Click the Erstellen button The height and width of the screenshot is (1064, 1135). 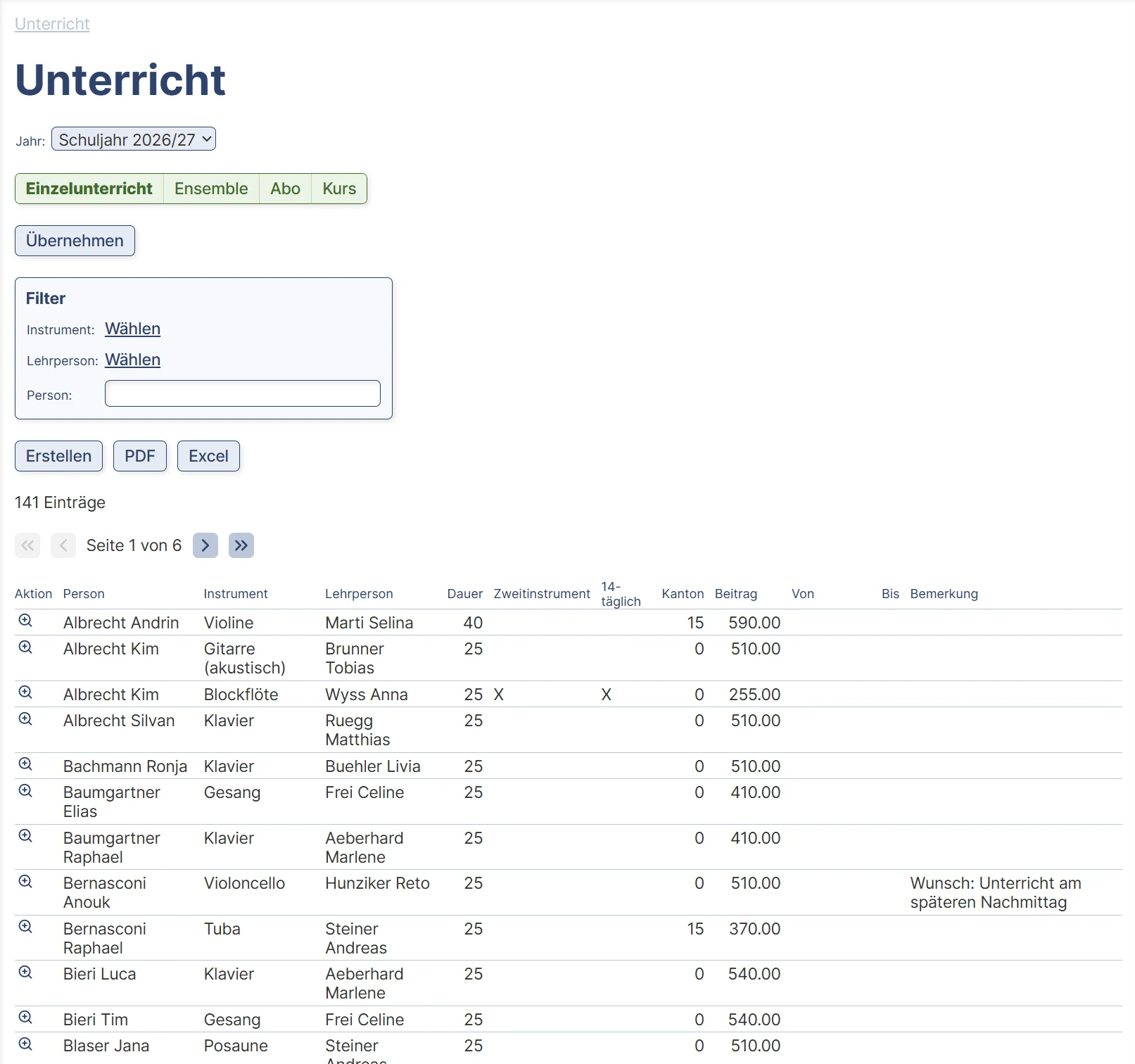[58, 456]
